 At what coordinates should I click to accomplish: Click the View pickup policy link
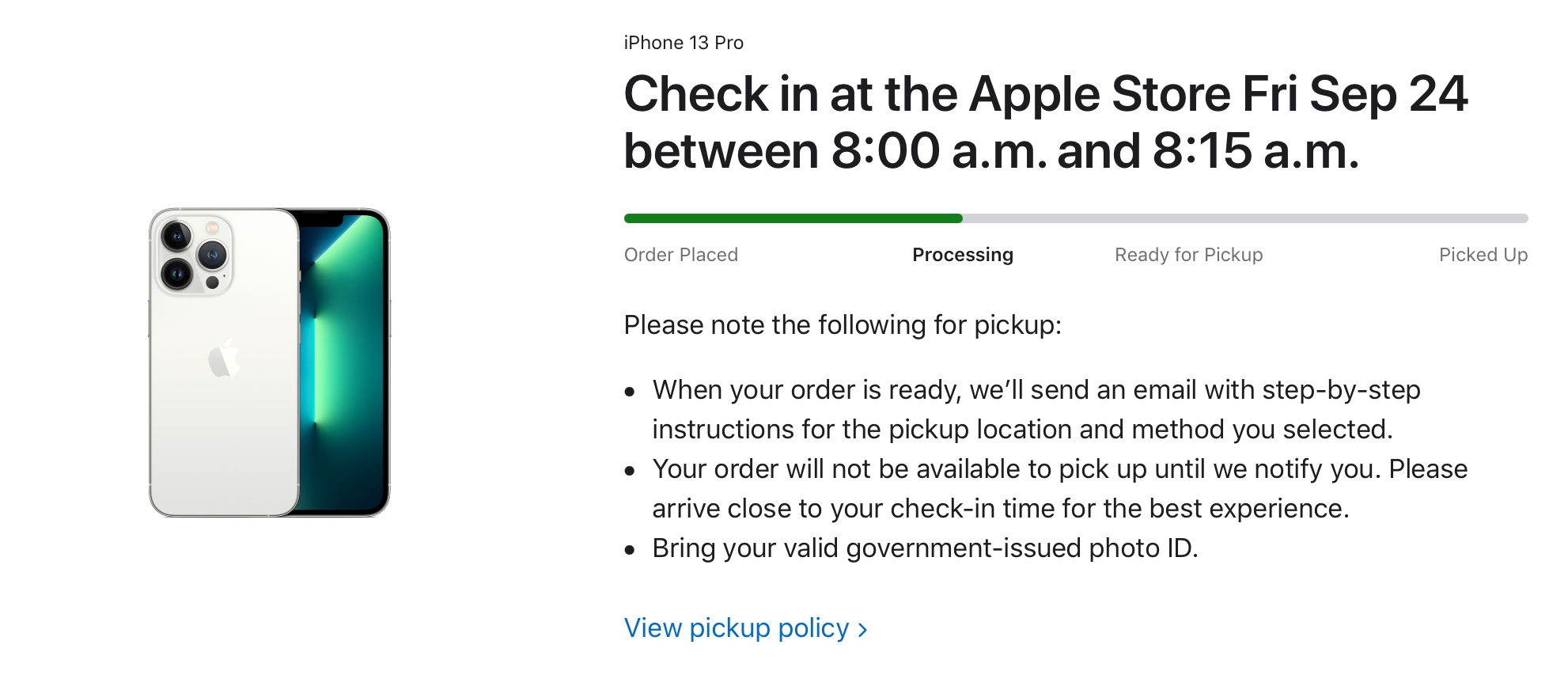[x=736, y=628]
